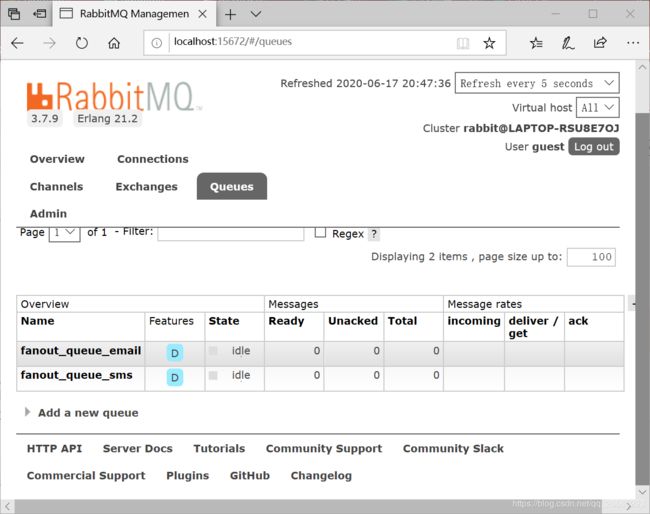Visit the Community Slack link
This screenshot has height=514, width=650.
(x=453, y=449)
